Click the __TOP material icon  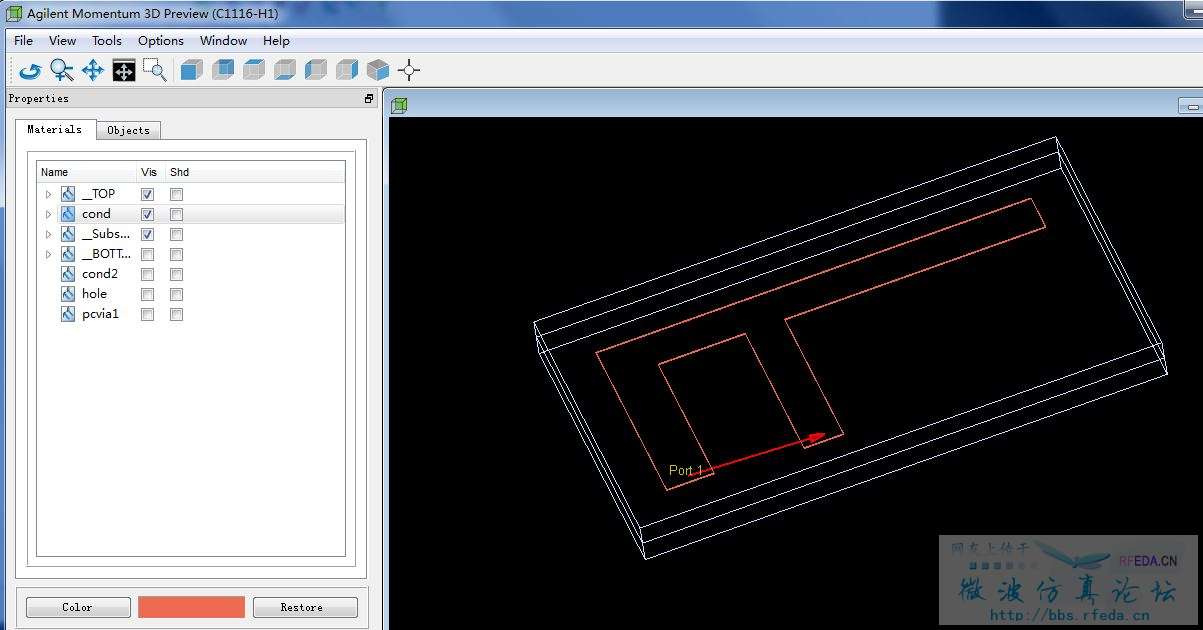pyautogui.click(x=68, y=194)
